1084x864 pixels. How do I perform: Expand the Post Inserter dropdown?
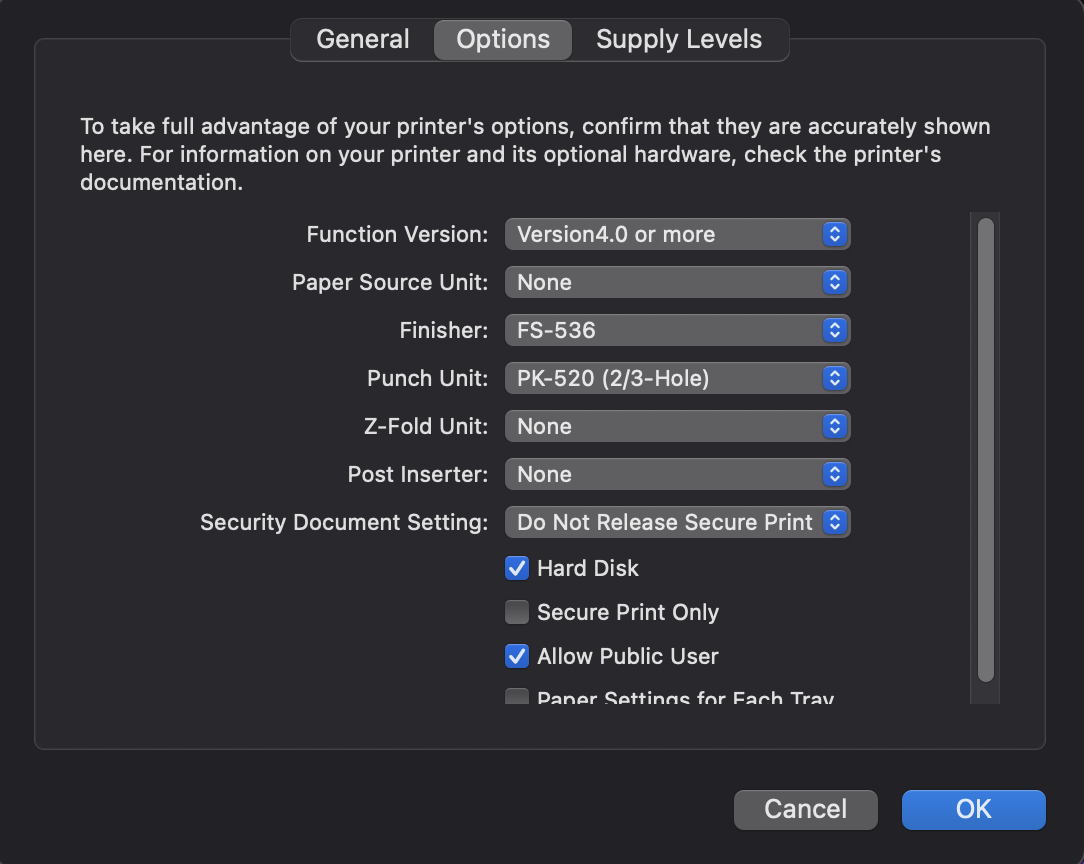pyautogui.click(x=676, y=475)
